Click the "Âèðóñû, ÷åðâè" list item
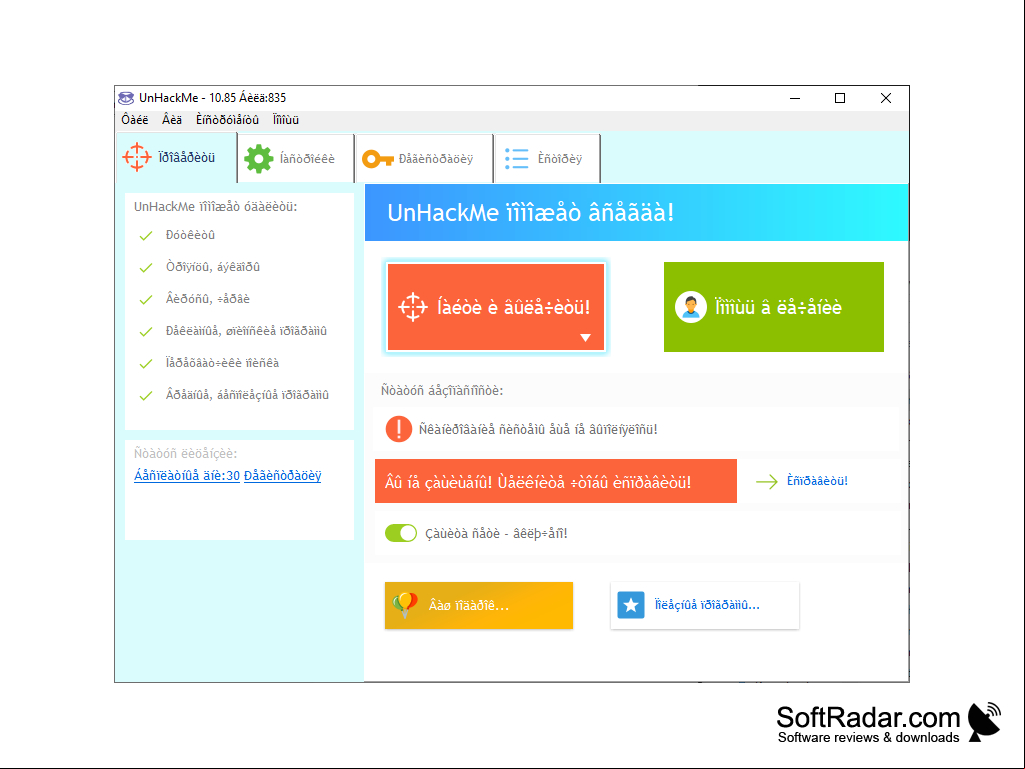1025x769 pixels. tap(207, 299)
